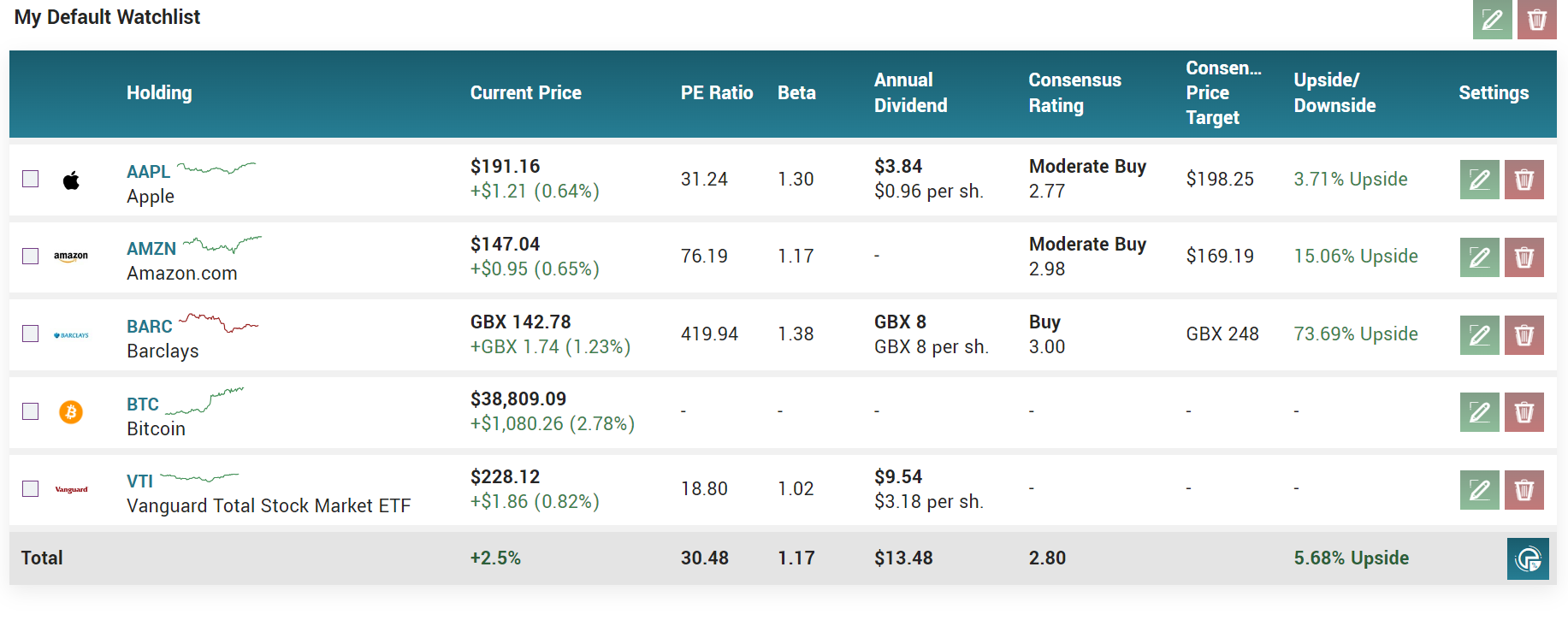The image size is (1568, 626).
Task: Tick the checkbox next to Barclays
Action: [31, 334]
